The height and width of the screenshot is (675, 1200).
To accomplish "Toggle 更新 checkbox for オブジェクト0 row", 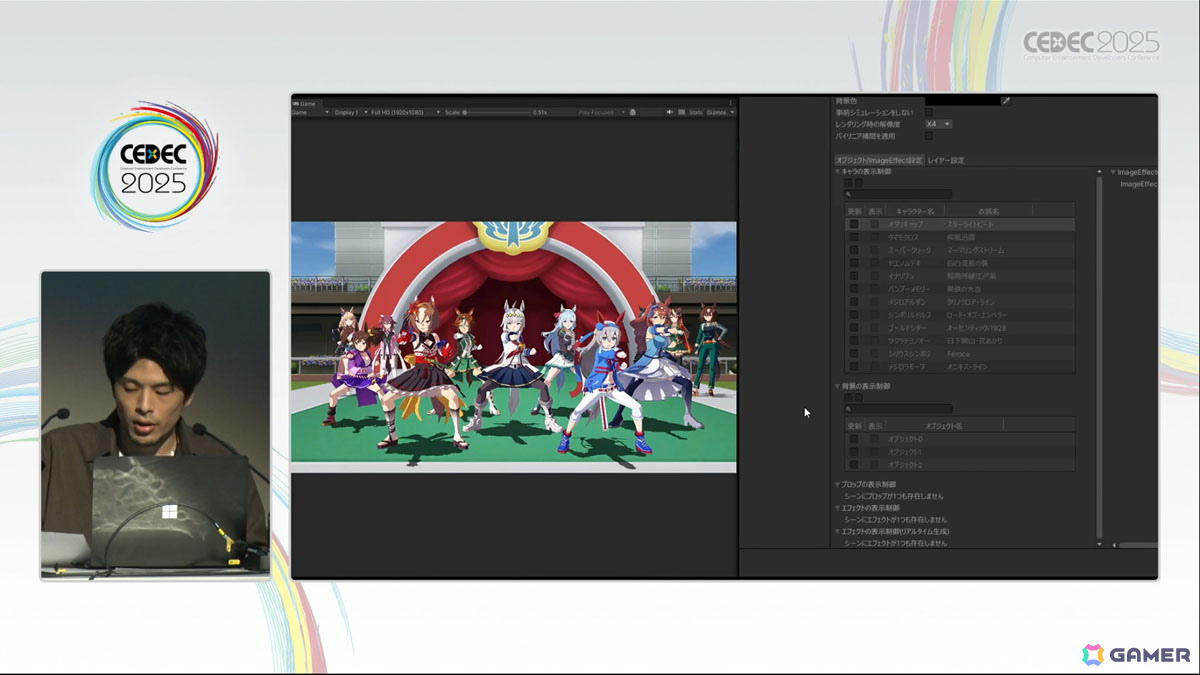I will pyautogui.click(x=854, y=439).
